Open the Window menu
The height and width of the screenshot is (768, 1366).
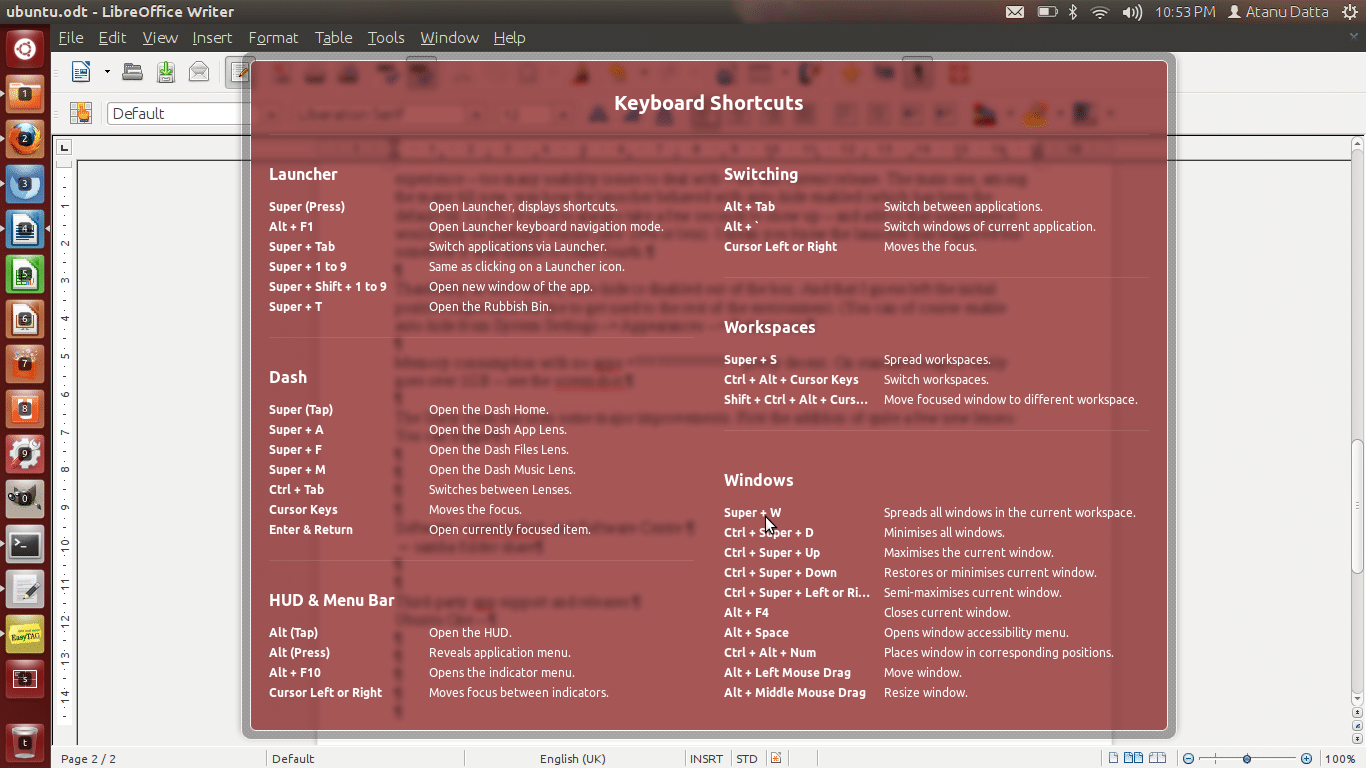[x=449, y=38]
